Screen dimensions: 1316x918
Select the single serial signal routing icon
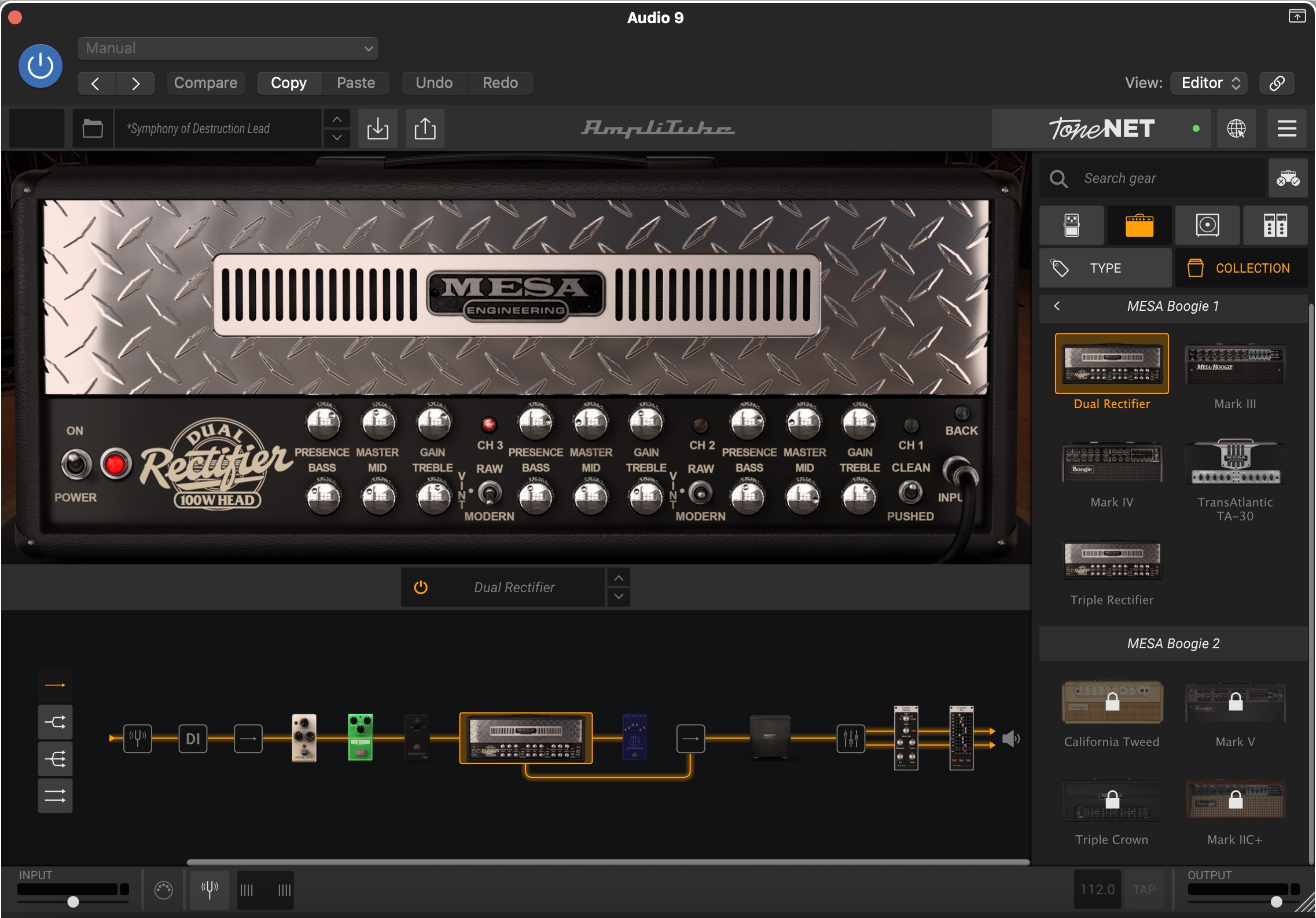[56, 685]
